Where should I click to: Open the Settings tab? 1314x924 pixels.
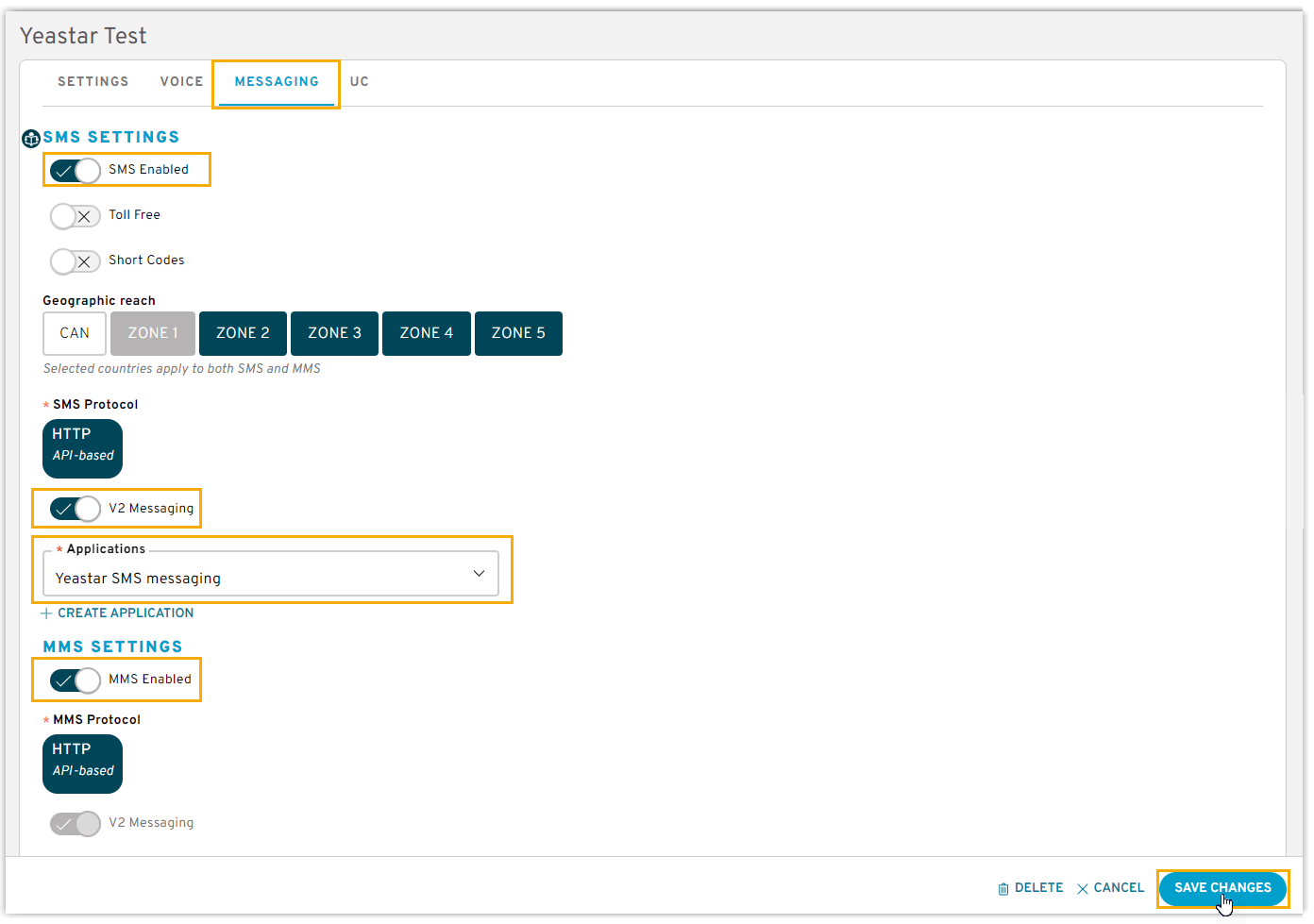[93, 82]
